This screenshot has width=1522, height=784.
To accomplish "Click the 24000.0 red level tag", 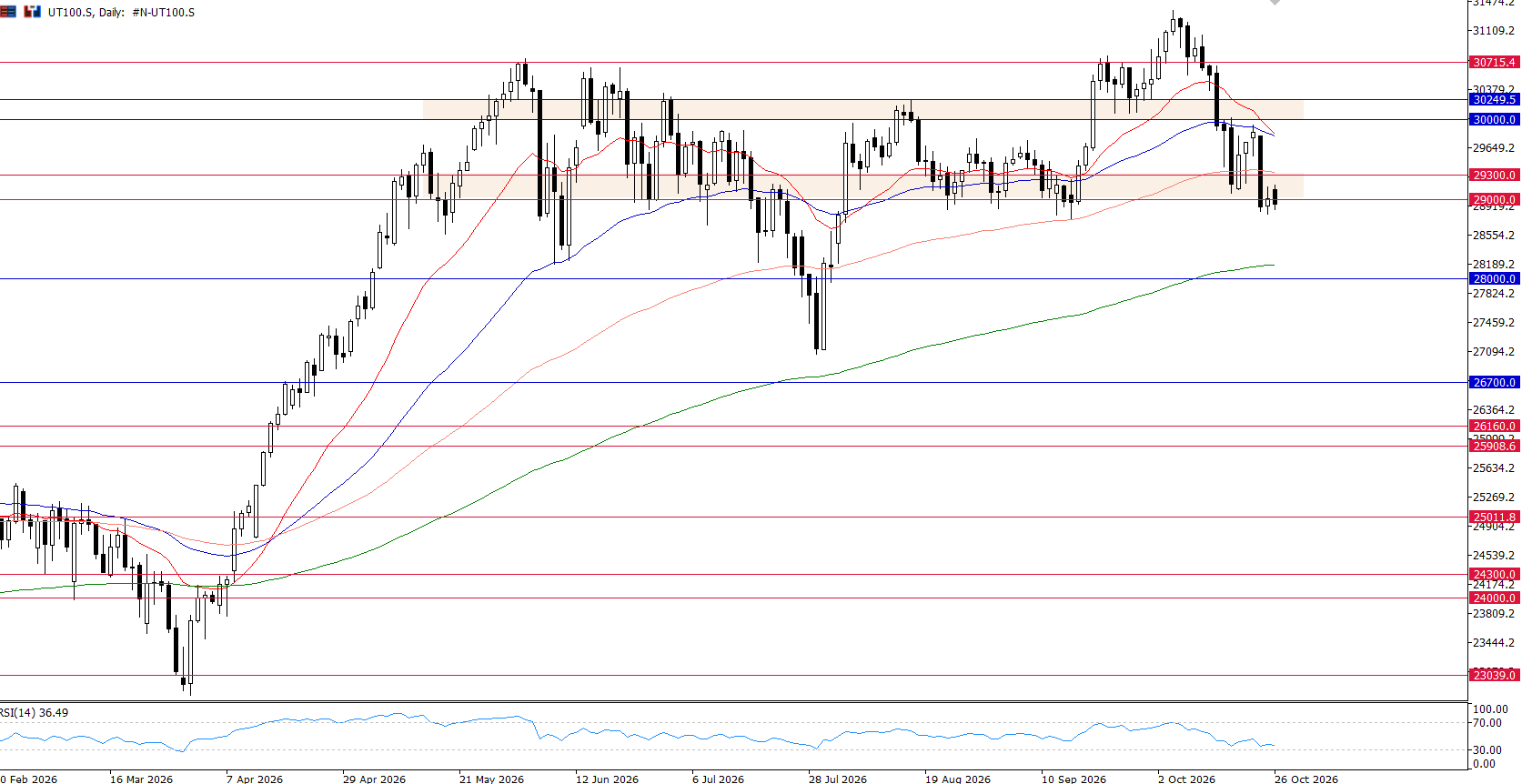I will pos(1494,598).
